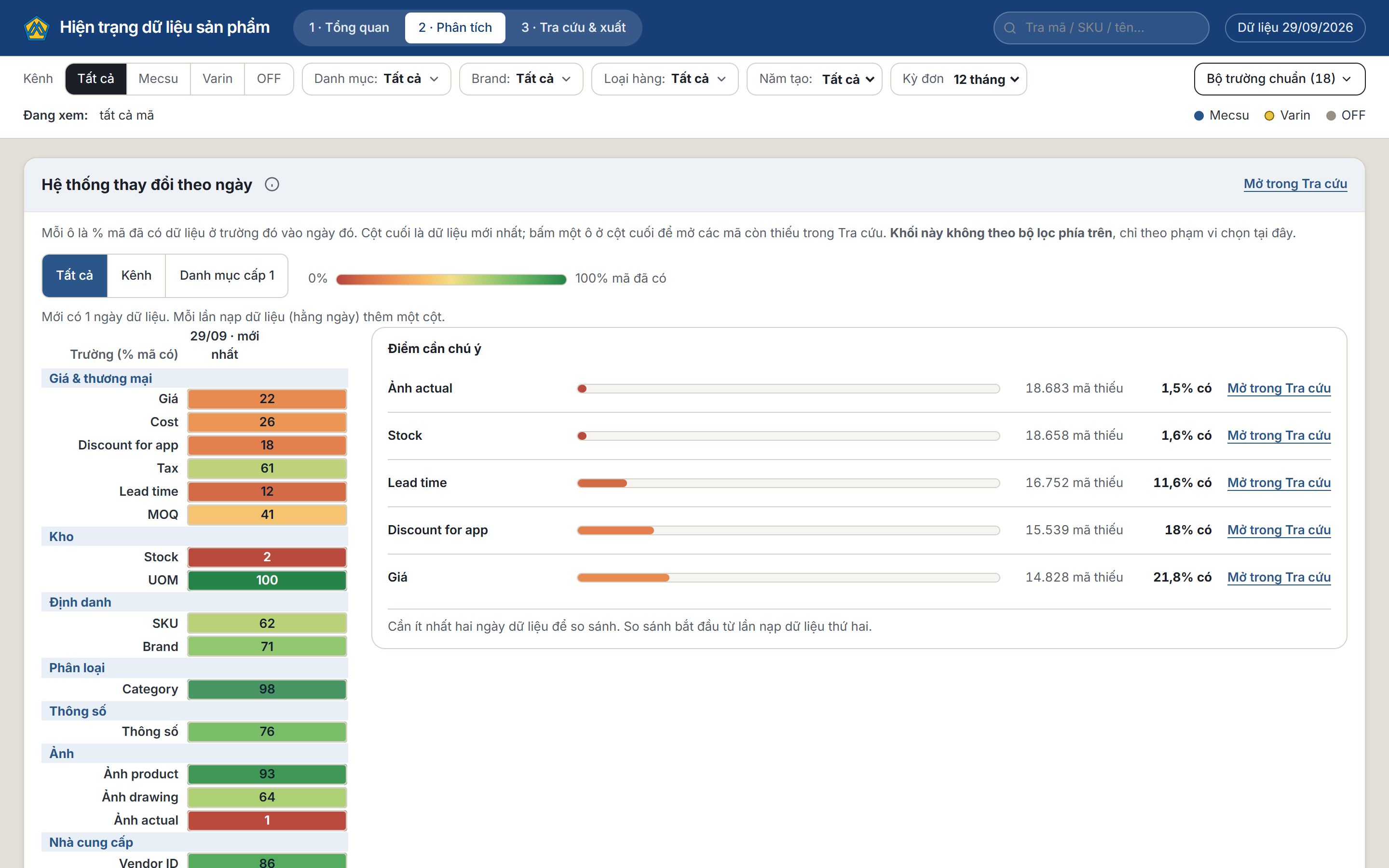Select the 2 · Phân tích tab
This screenshot has height=868, width=1389.
point(455,27)
